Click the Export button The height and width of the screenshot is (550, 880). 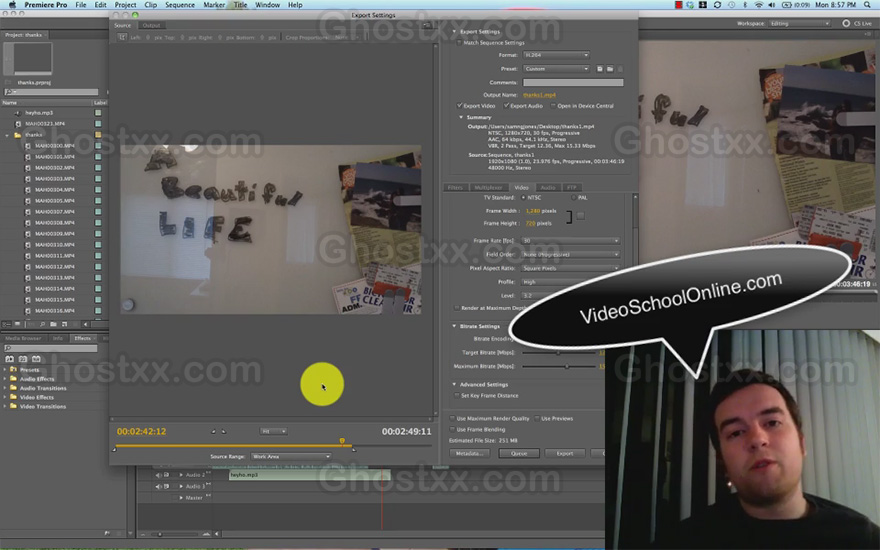pyautogui.click(x=565, y=453)
